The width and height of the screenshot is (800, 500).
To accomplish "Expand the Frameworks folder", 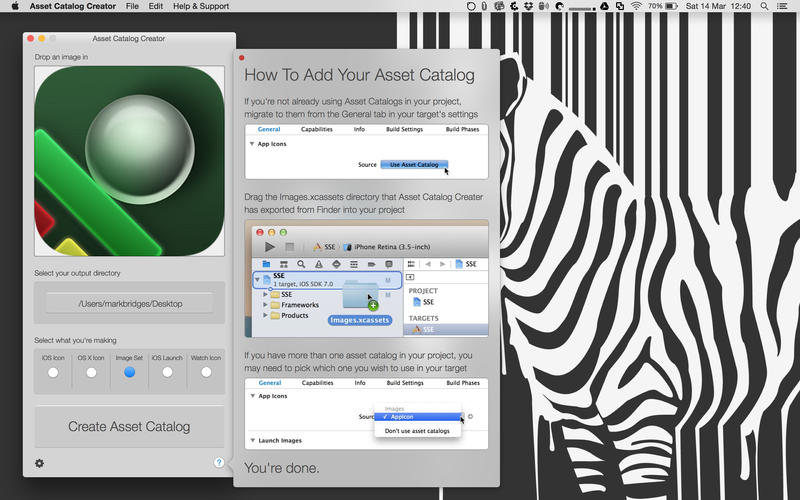I will click(265, 305).
